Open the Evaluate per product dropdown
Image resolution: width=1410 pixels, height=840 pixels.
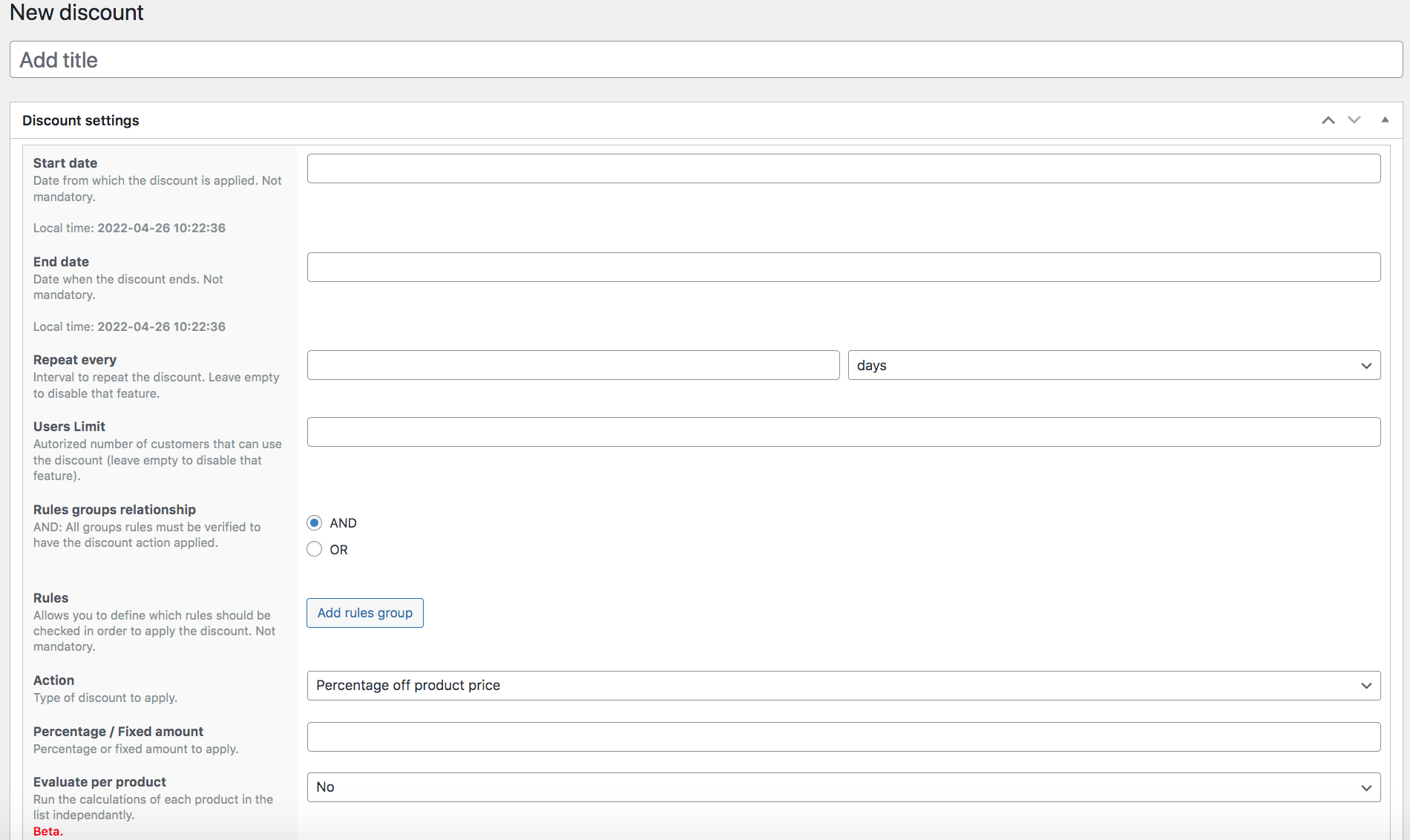844,787
